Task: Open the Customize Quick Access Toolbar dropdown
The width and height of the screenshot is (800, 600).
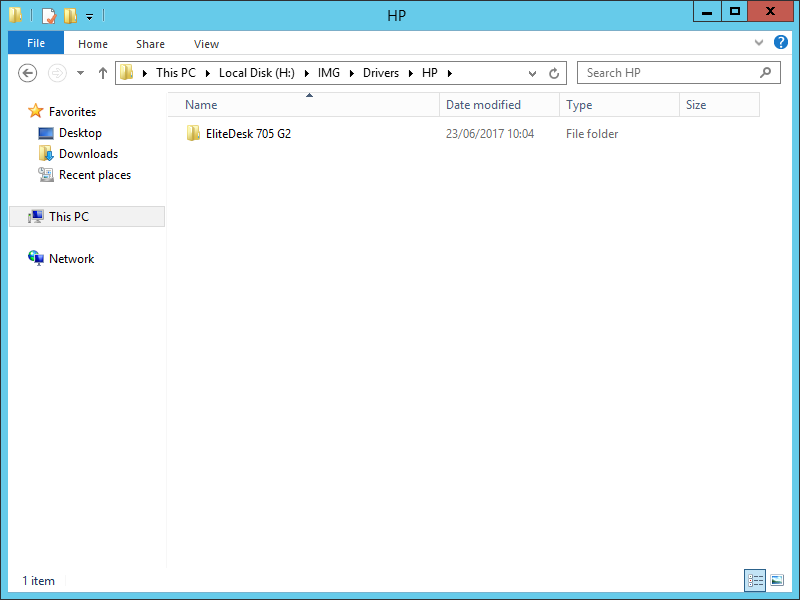Action: pos(89,17)
